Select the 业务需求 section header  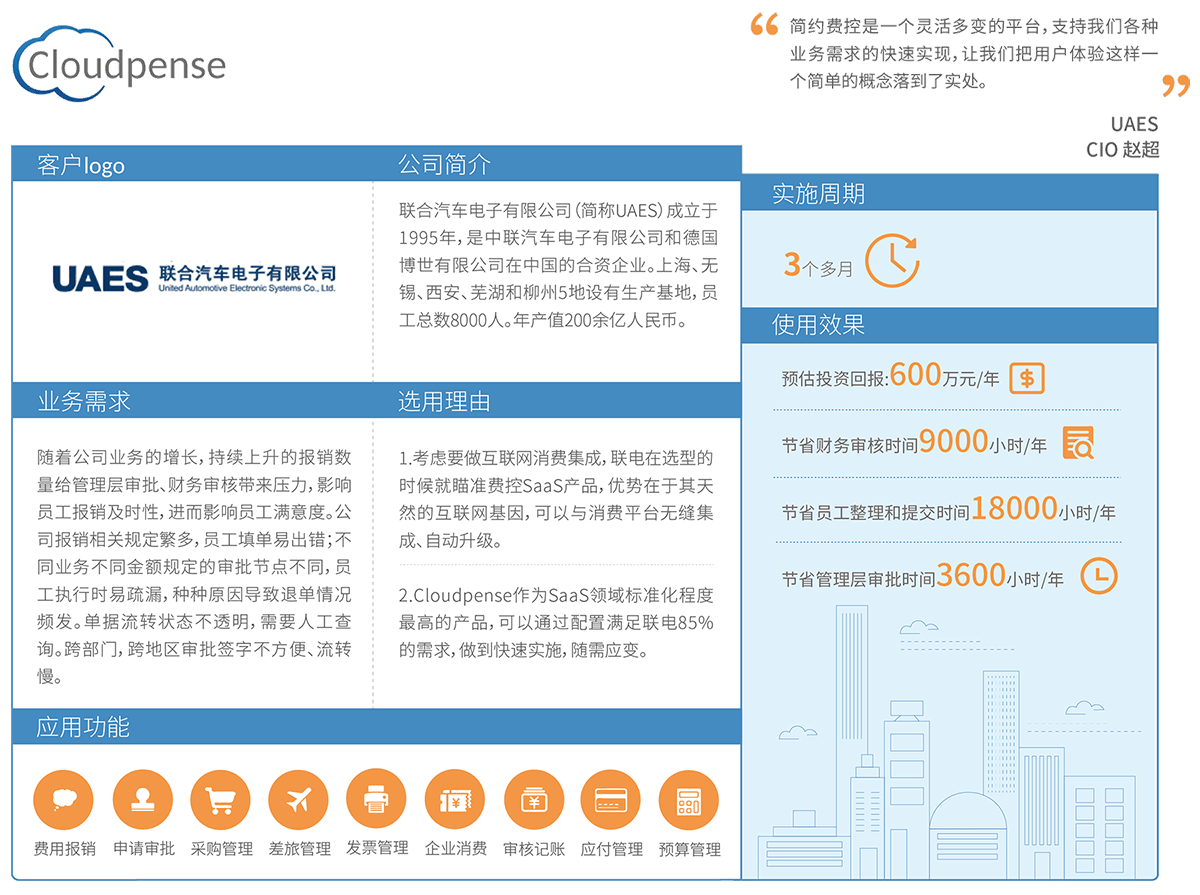(x=83, y=401)
